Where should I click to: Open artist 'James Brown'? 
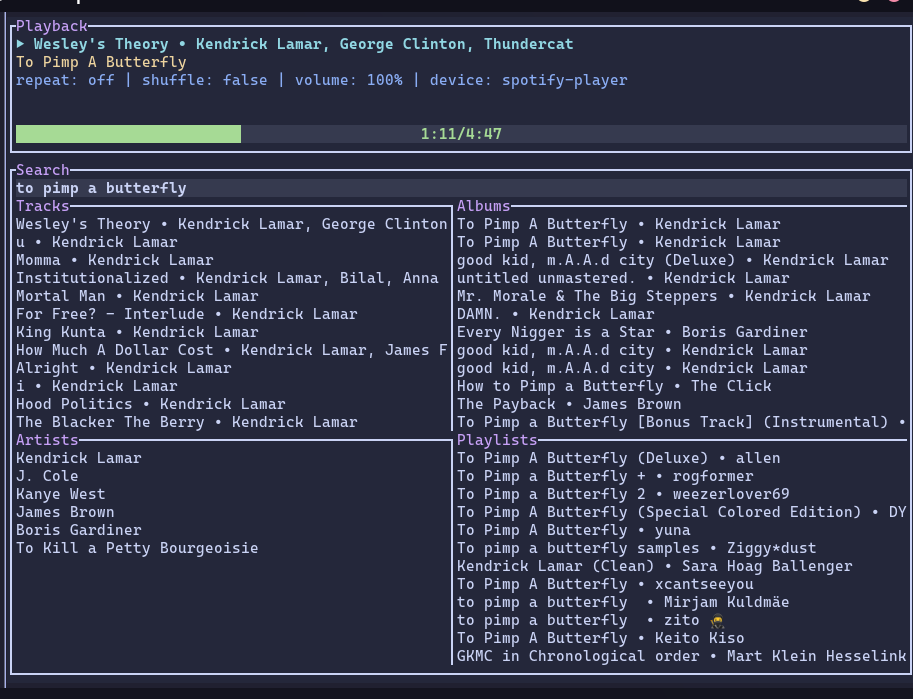[x=65, y=513]
